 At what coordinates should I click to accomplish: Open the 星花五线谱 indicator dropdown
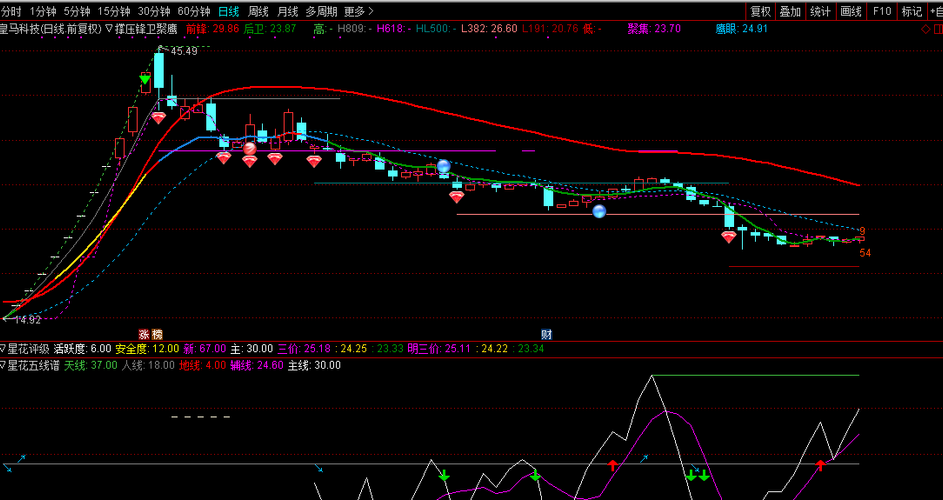pyautogui.click(x=30, y=365)
